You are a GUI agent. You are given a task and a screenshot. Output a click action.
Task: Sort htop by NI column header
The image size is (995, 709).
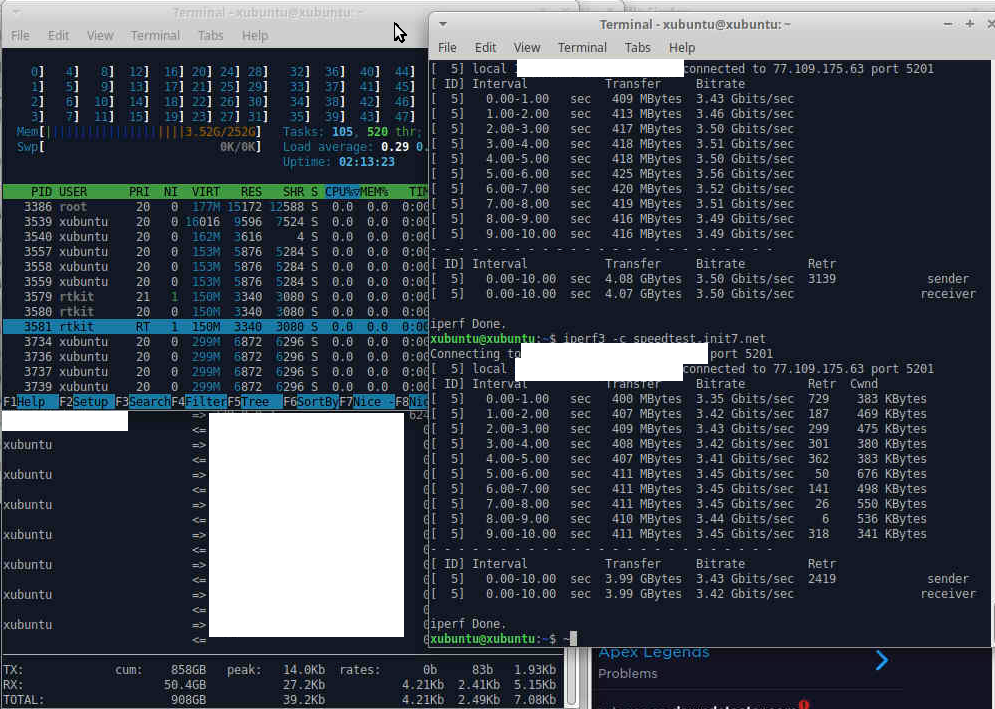click(x=170, y=192)
